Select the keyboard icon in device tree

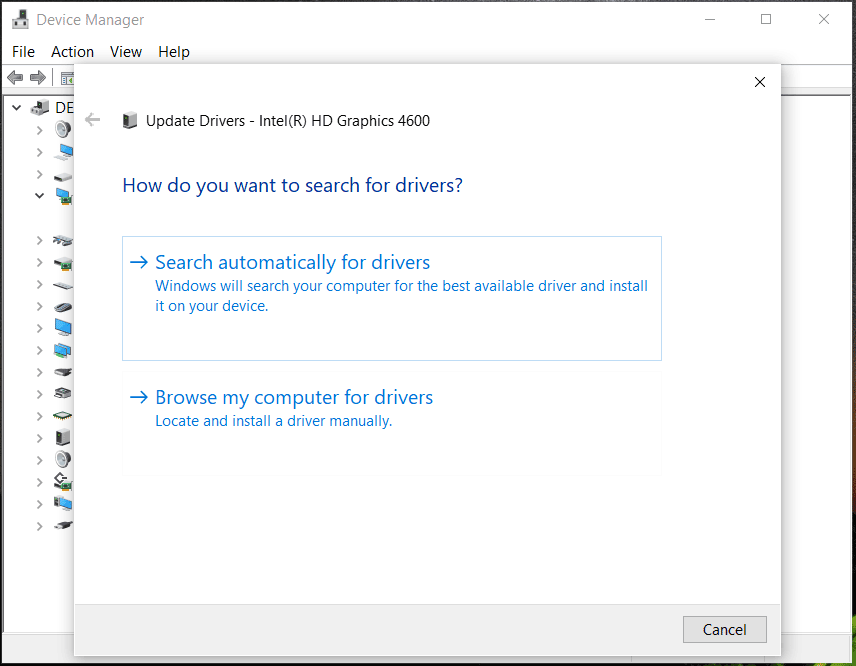(63, 284)
